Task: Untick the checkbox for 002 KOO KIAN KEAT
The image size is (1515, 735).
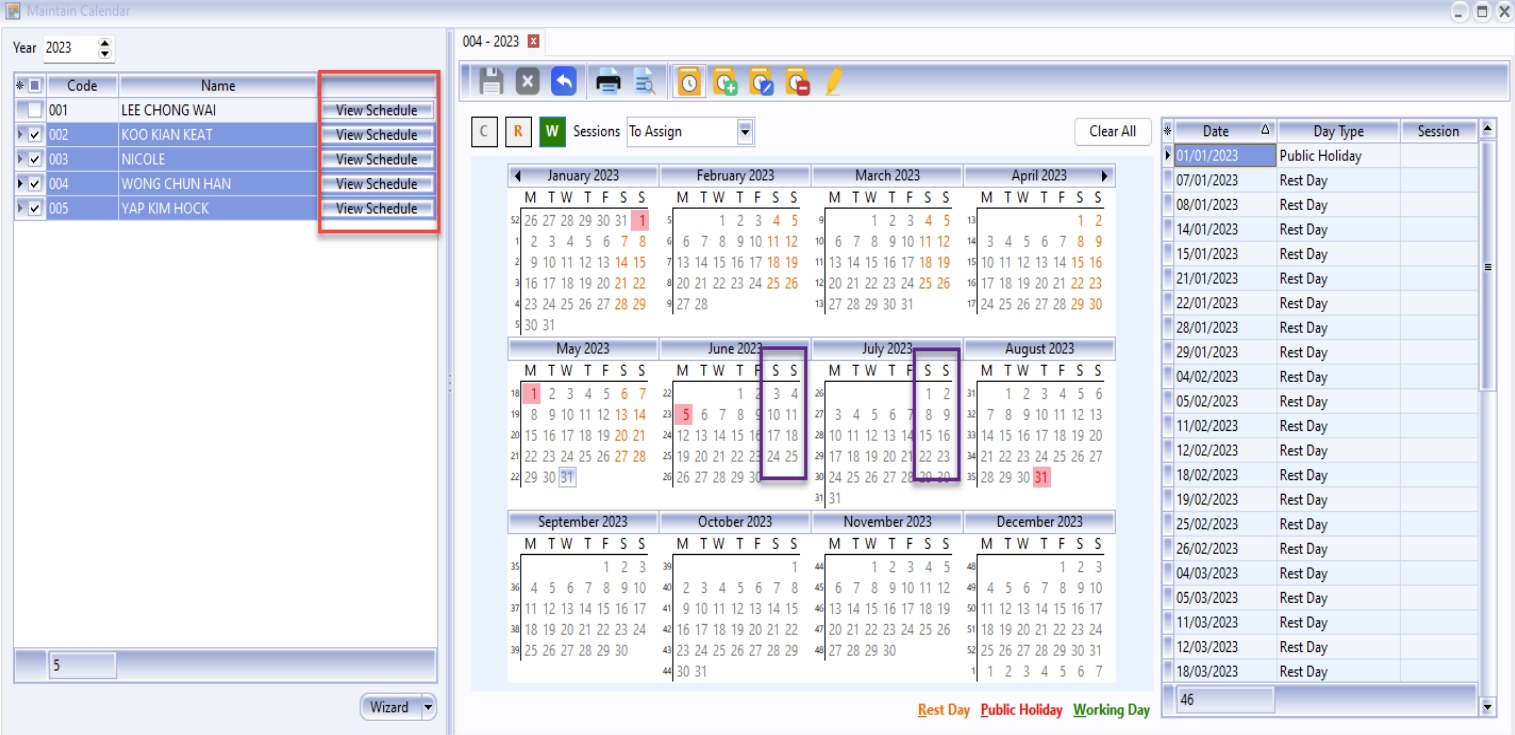Action: click(x=35, y=135)
